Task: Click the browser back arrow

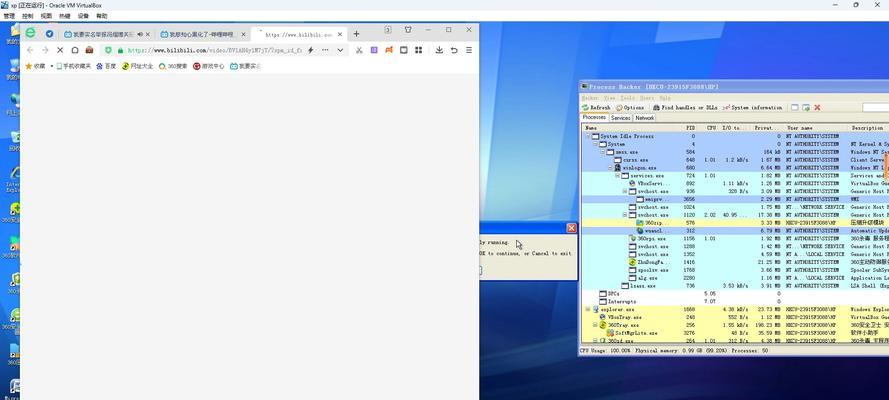Action: pos(31,50)
